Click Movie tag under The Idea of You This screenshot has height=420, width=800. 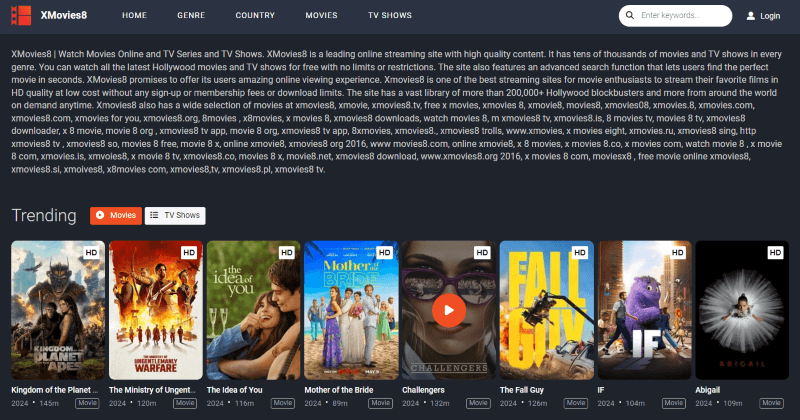tap(283, 403)
